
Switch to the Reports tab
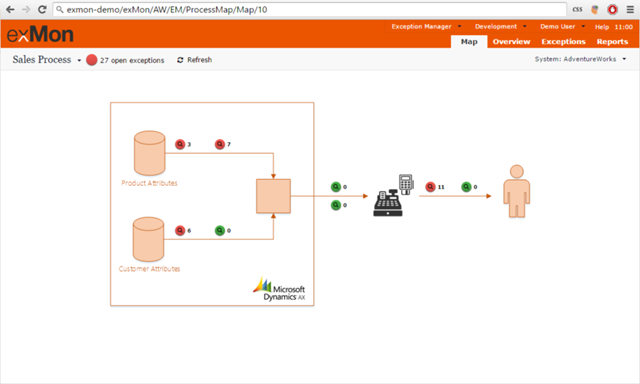click(612, 42)
